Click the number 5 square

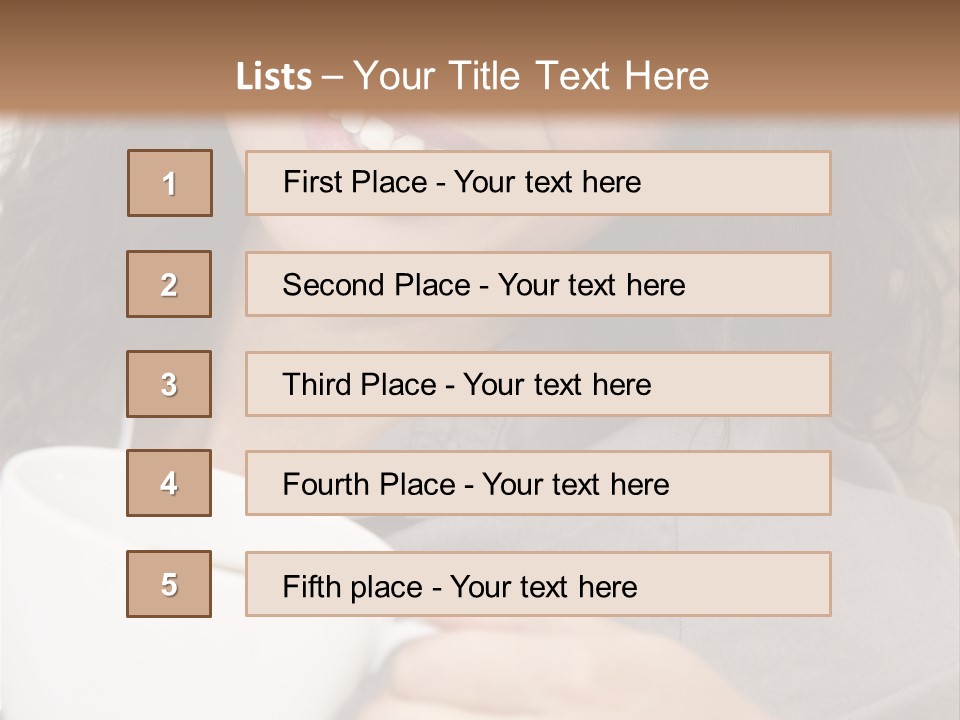169,584
